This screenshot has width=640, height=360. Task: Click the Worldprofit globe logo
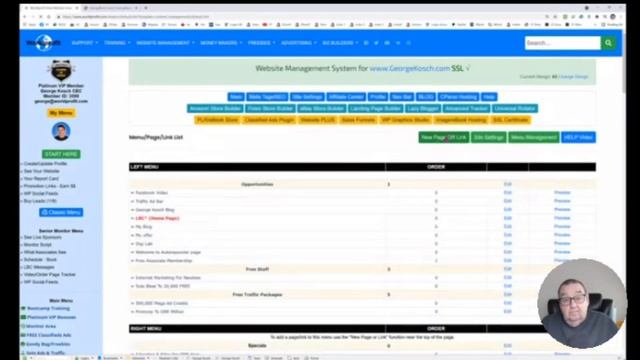pos(44,43)
